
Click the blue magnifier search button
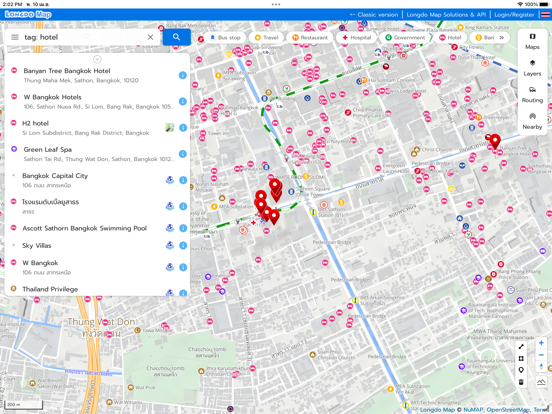[176, 37]
